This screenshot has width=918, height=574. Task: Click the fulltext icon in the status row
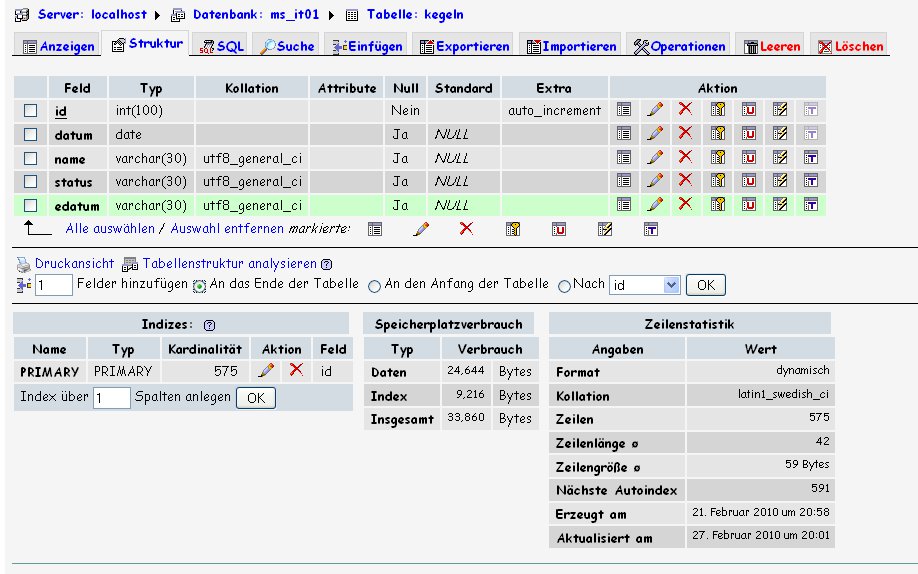click(811, 181)
